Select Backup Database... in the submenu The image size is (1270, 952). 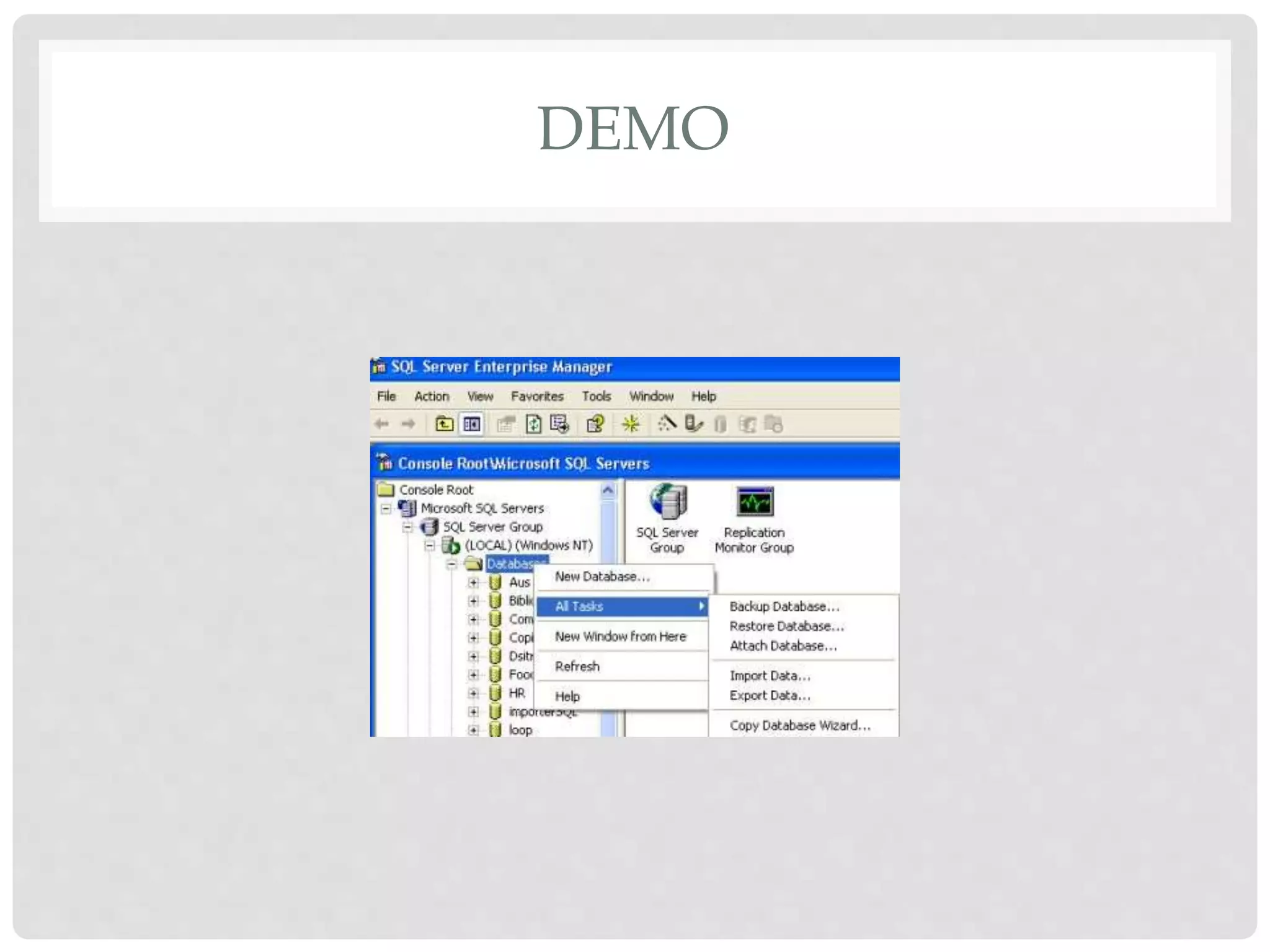(803, 606)
